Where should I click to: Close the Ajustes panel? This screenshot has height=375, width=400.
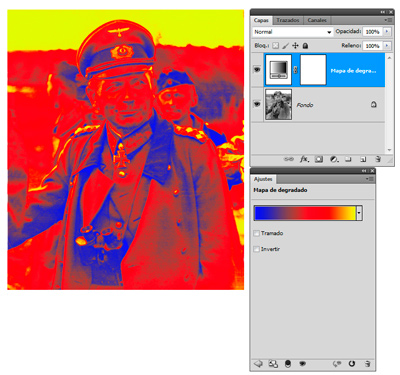372,171
